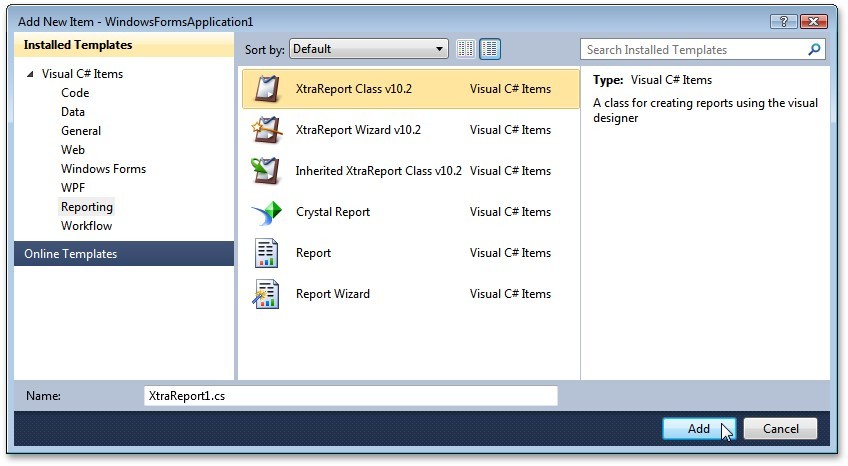Open the Online Templates section
Image resolution: width=848 pixels, height=466 pixels.
point(70,254)
